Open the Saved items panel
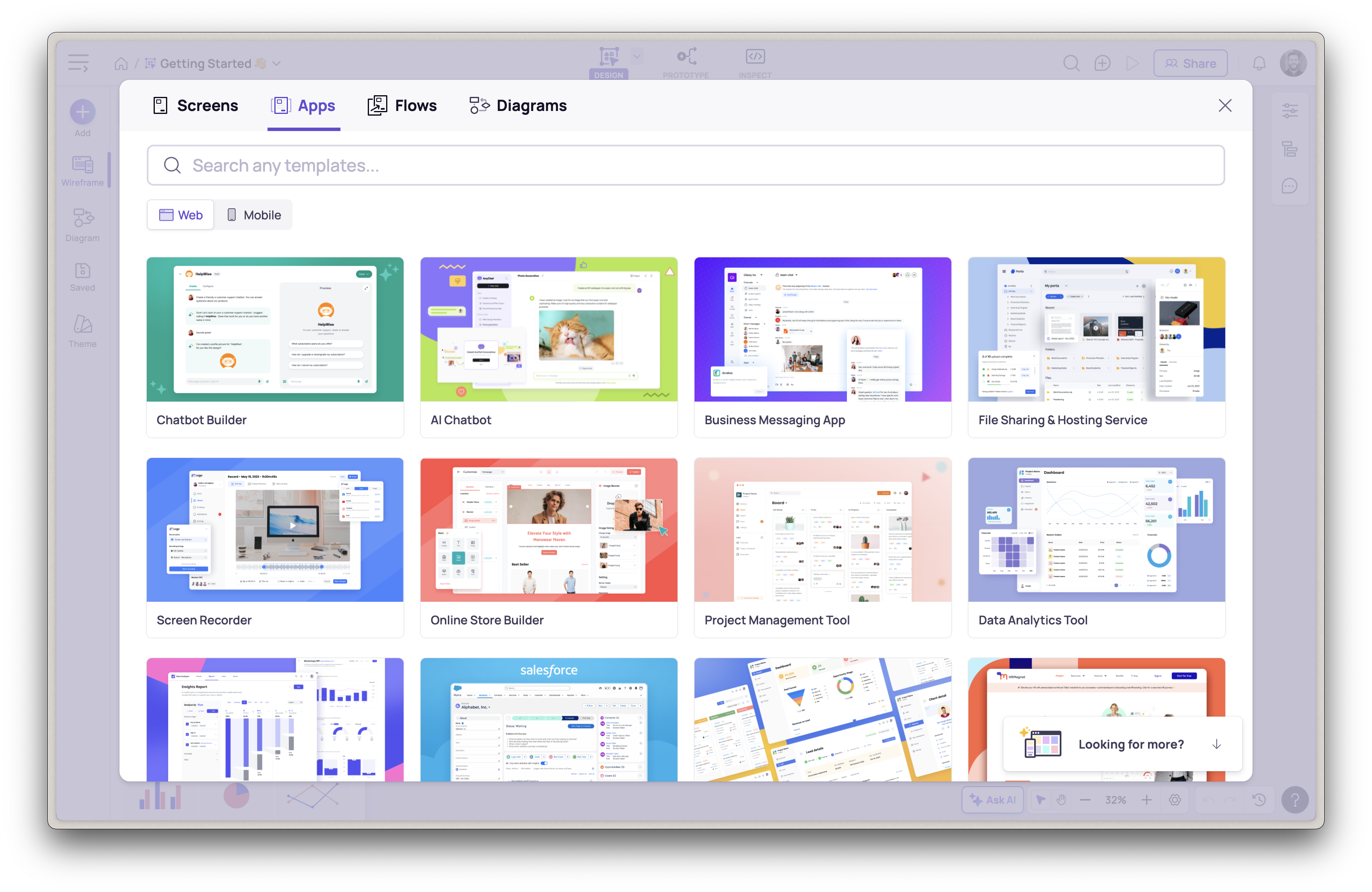 pos(82,277)
